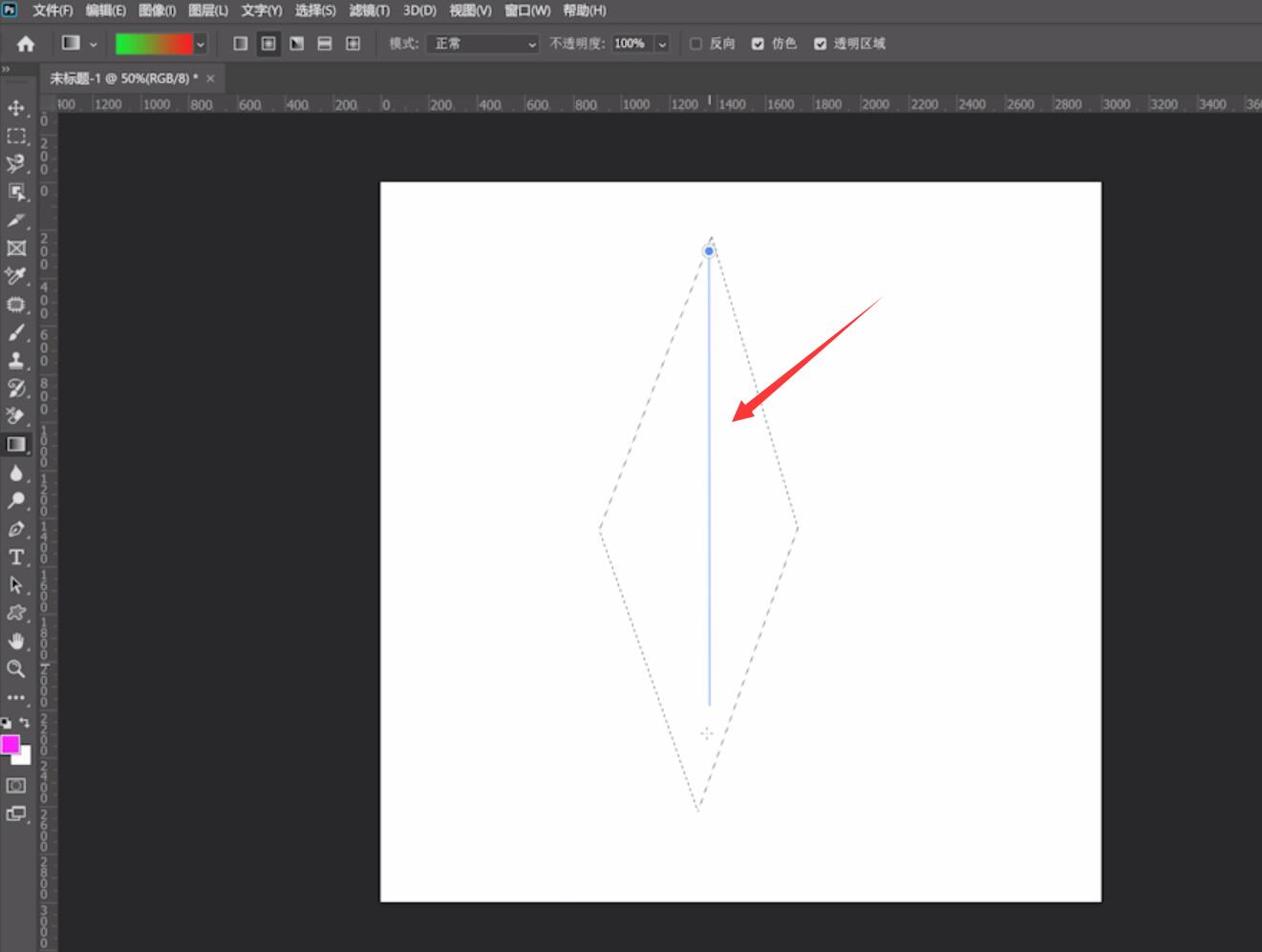Image resolution: width=1262 pixels, height=952 pixels.
Task: Reset default foreground and background colors
Action: click(7, 723)
